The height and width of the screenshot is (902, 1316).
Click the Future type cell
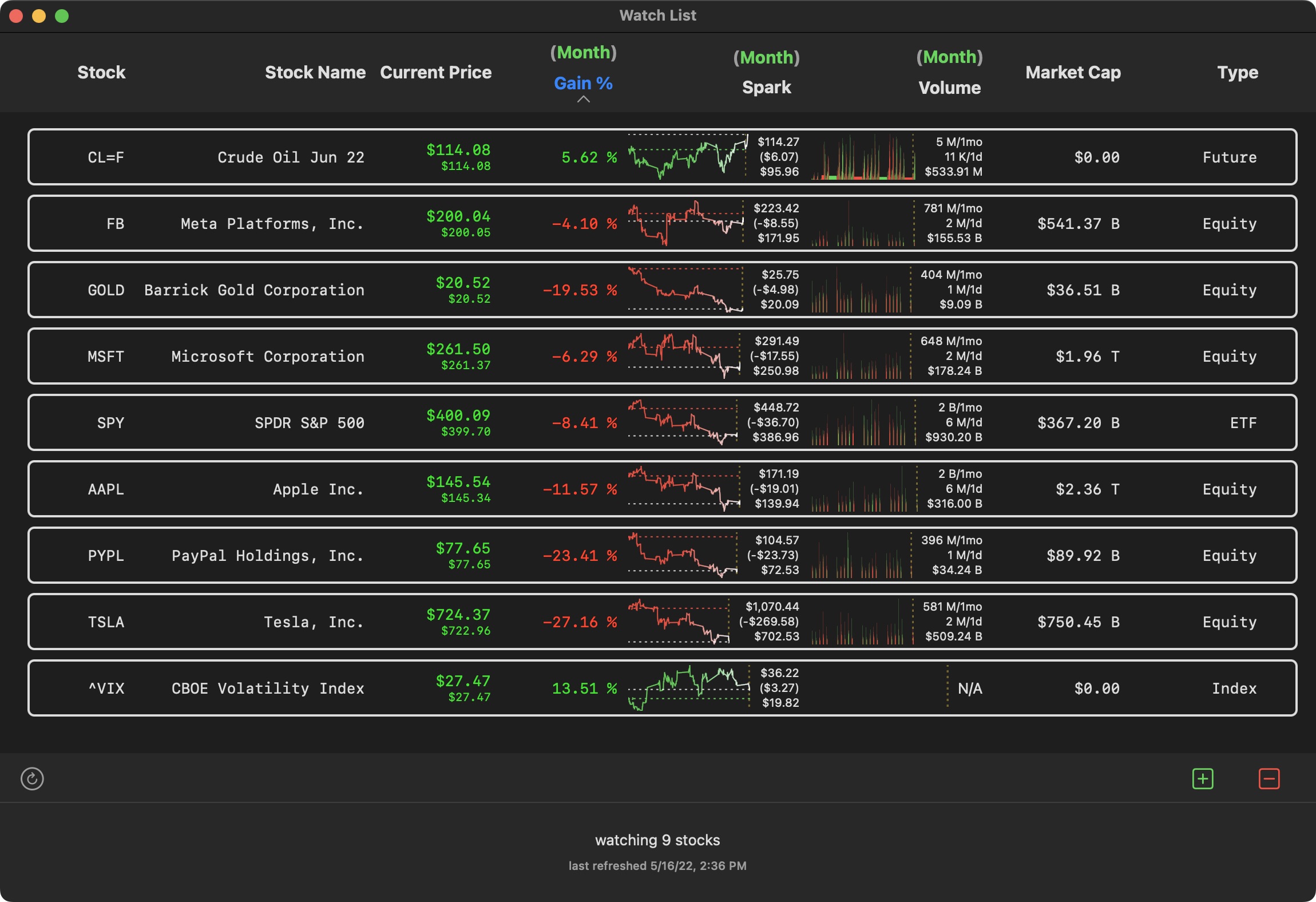(1230, 157)
